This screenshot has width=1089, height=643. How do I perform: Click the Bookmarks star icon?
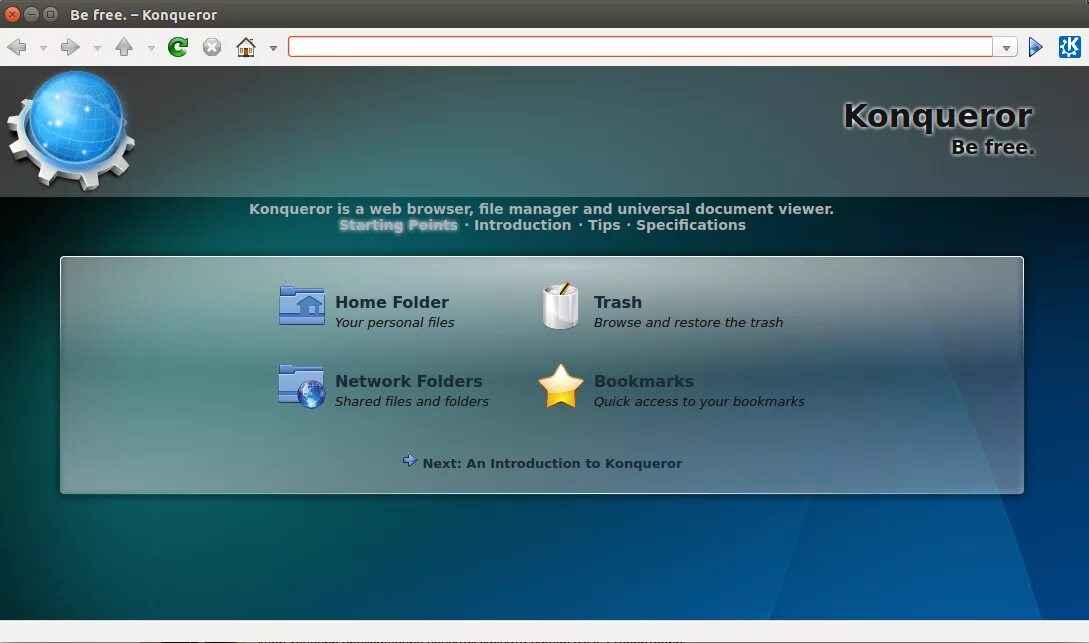point(560,386)
